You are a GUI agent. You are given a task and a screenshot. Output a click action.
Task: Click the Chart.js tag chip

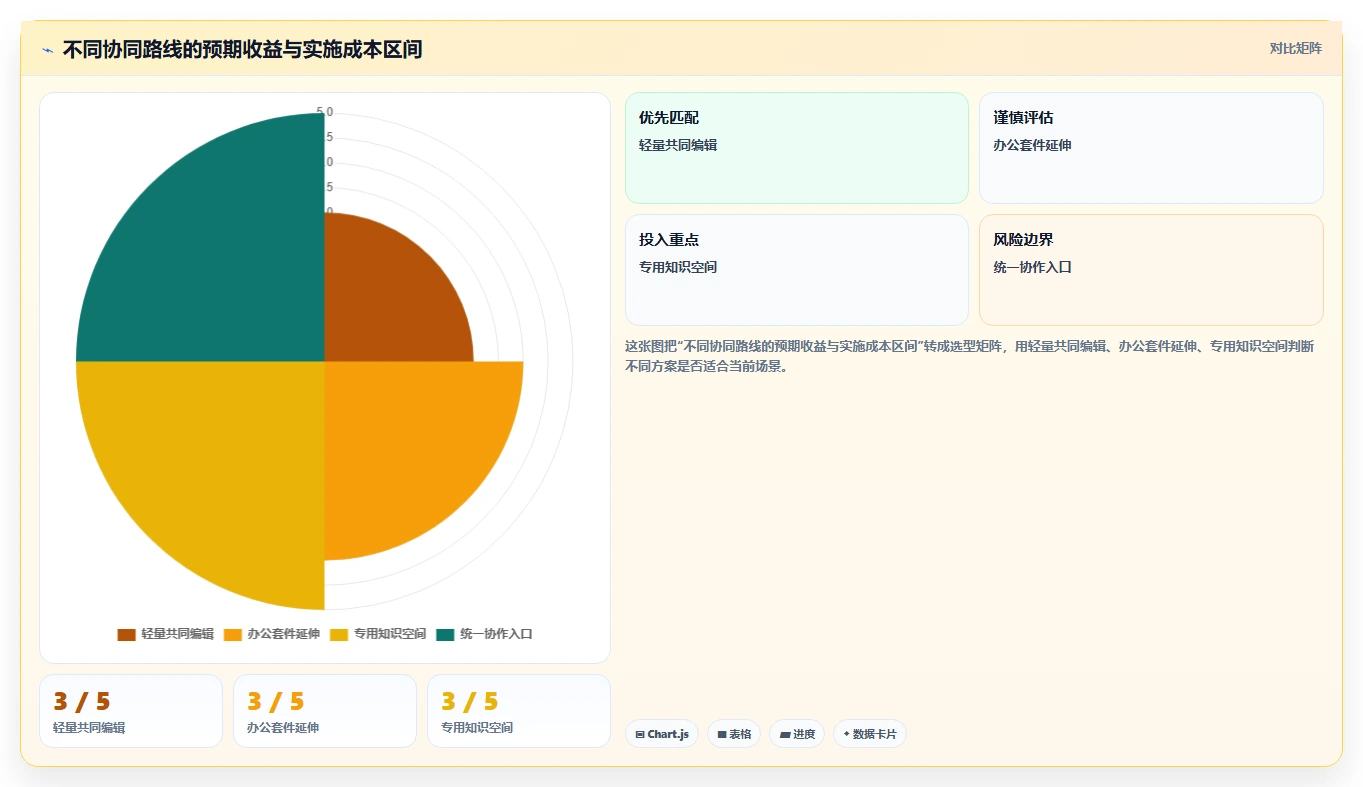pos(662,734)
